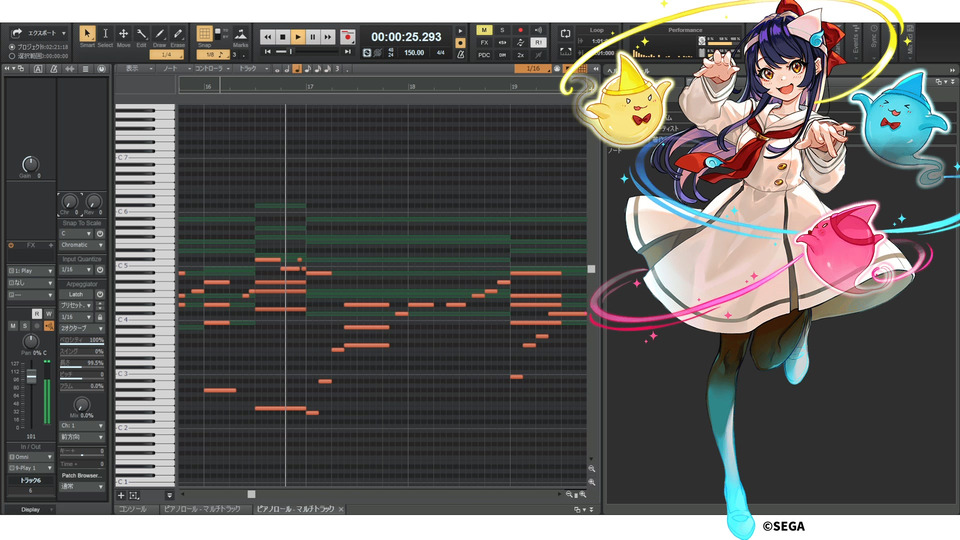Image resolution: width=960 pixels, height=540 pixels.
Task: Stop playback
Action: click(282, 37)
